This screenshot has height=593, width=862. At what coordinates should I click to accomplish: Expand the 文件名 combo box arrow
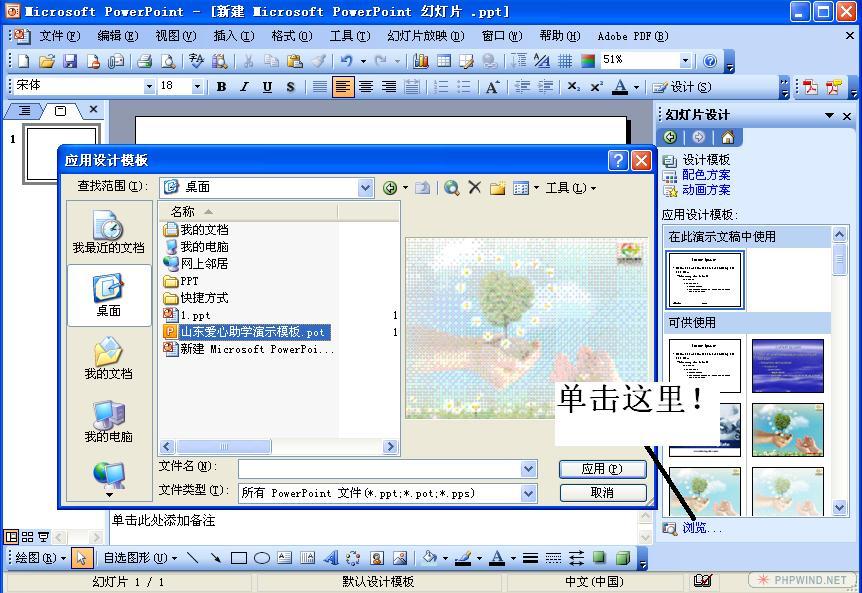pos(529,469)
